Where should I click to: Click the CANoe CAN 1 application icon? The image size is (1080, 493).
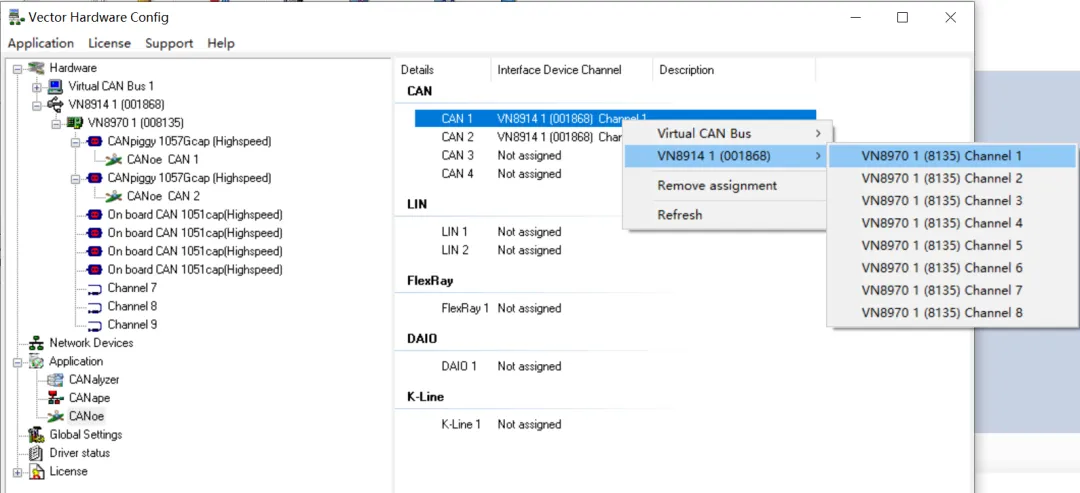tap(114, 160)
